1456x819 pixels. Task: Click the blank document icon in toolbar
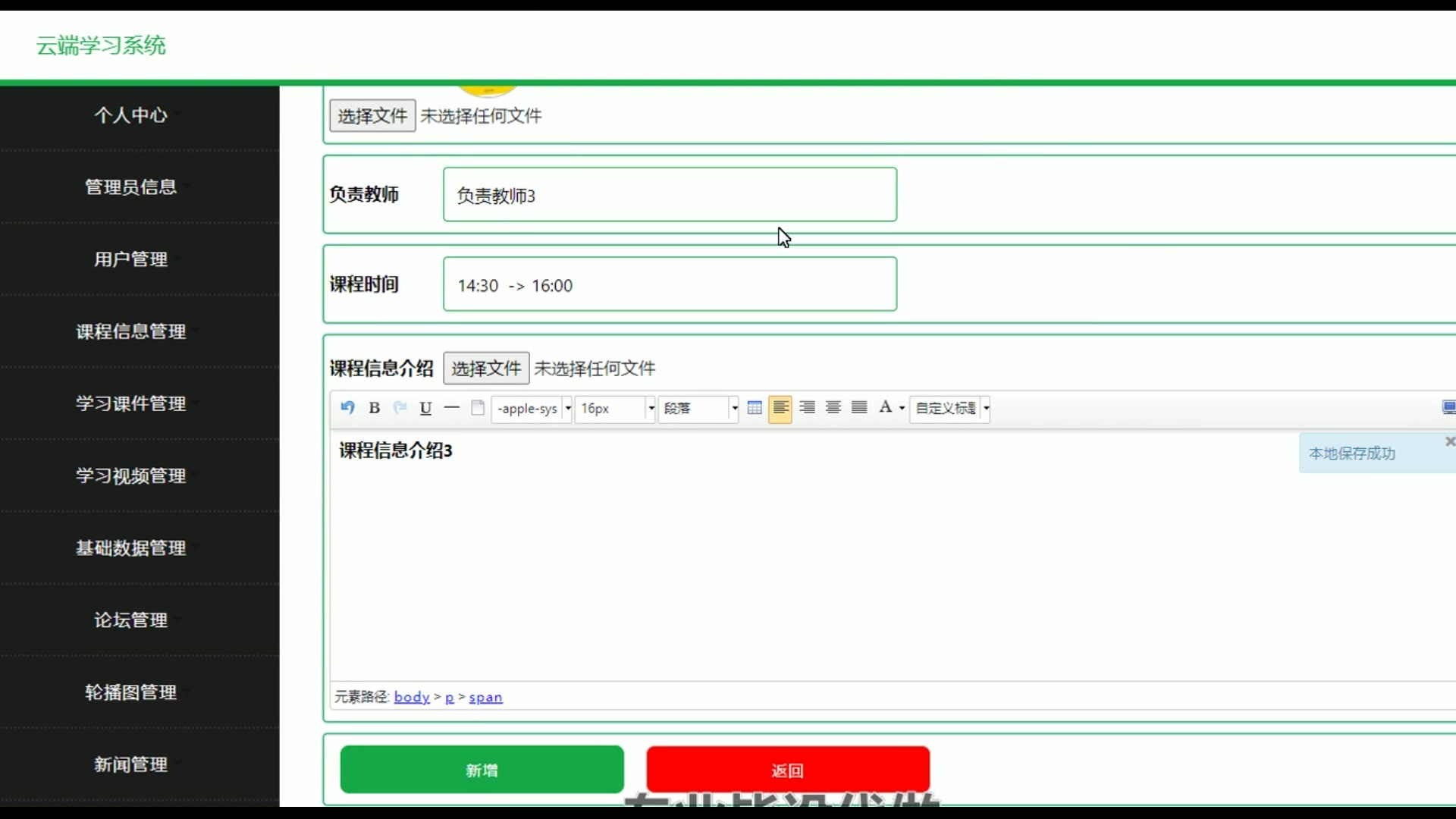click(478, 408)
